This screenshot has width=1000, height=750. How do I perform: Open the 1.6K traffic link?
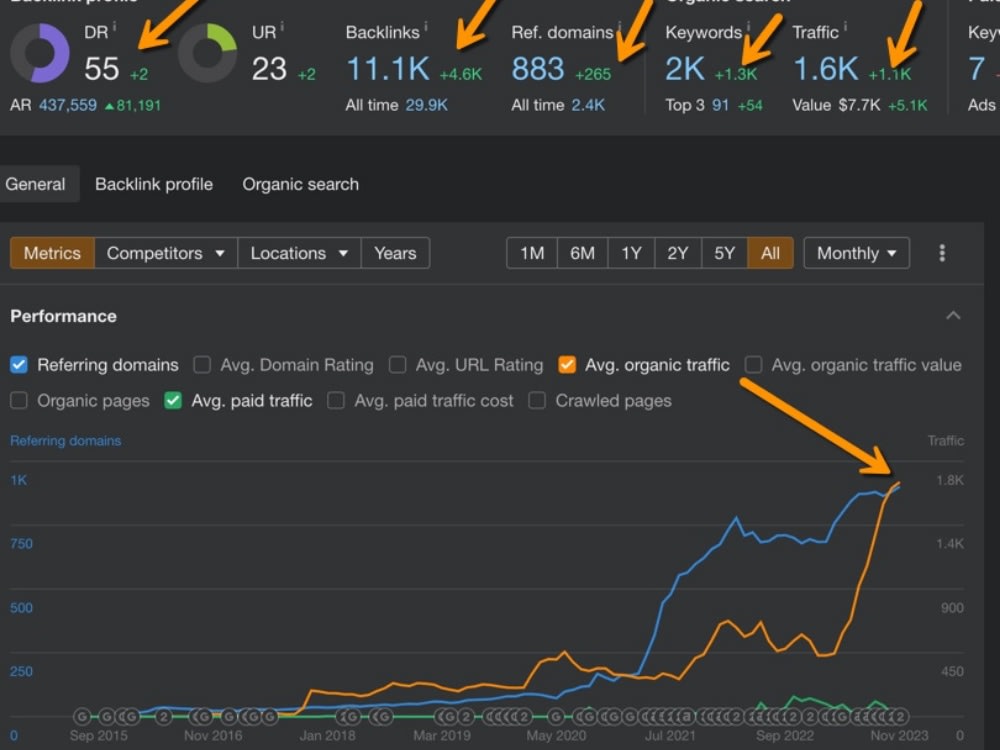pyautogui.click(x=825, y=69)
